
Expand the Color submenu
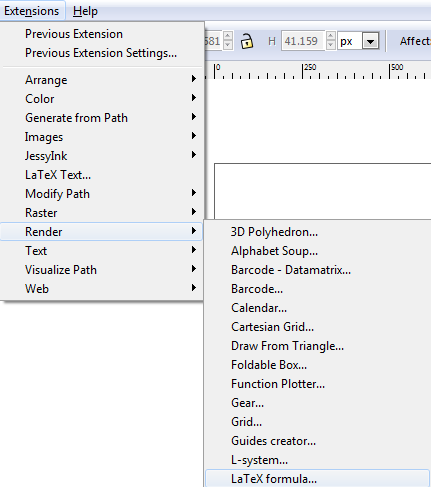(x=101, y=99)
